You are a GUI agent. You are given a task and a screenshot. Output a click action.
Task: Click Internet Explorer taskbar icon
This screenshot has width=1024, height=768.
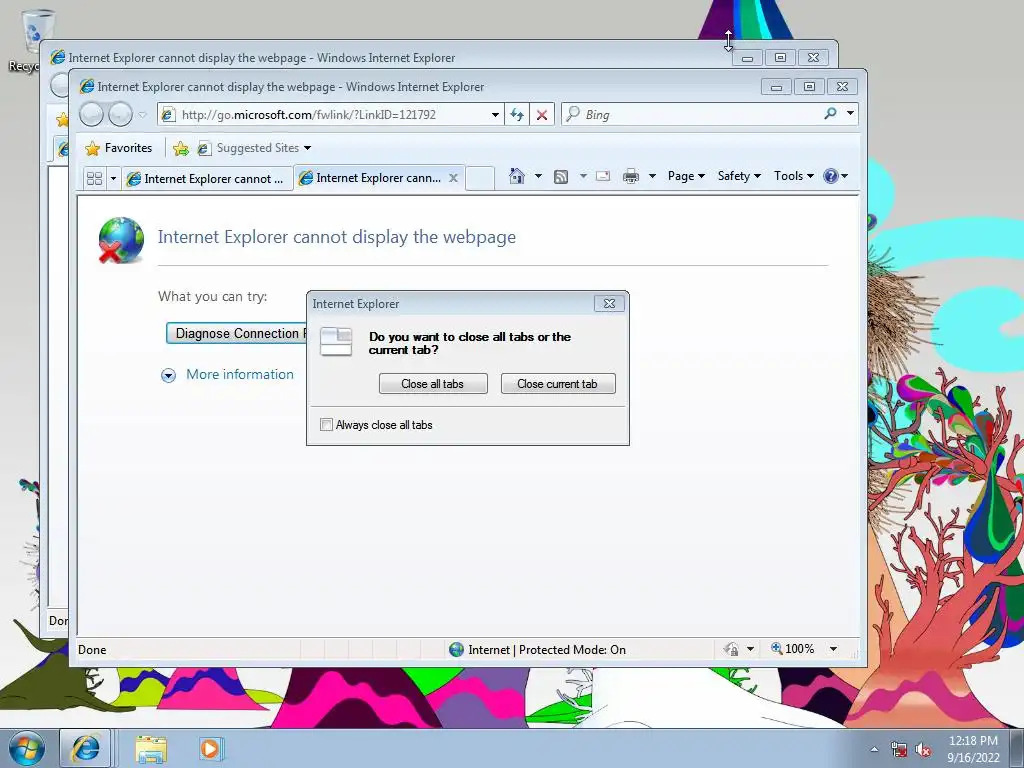[x=86, y=748]
